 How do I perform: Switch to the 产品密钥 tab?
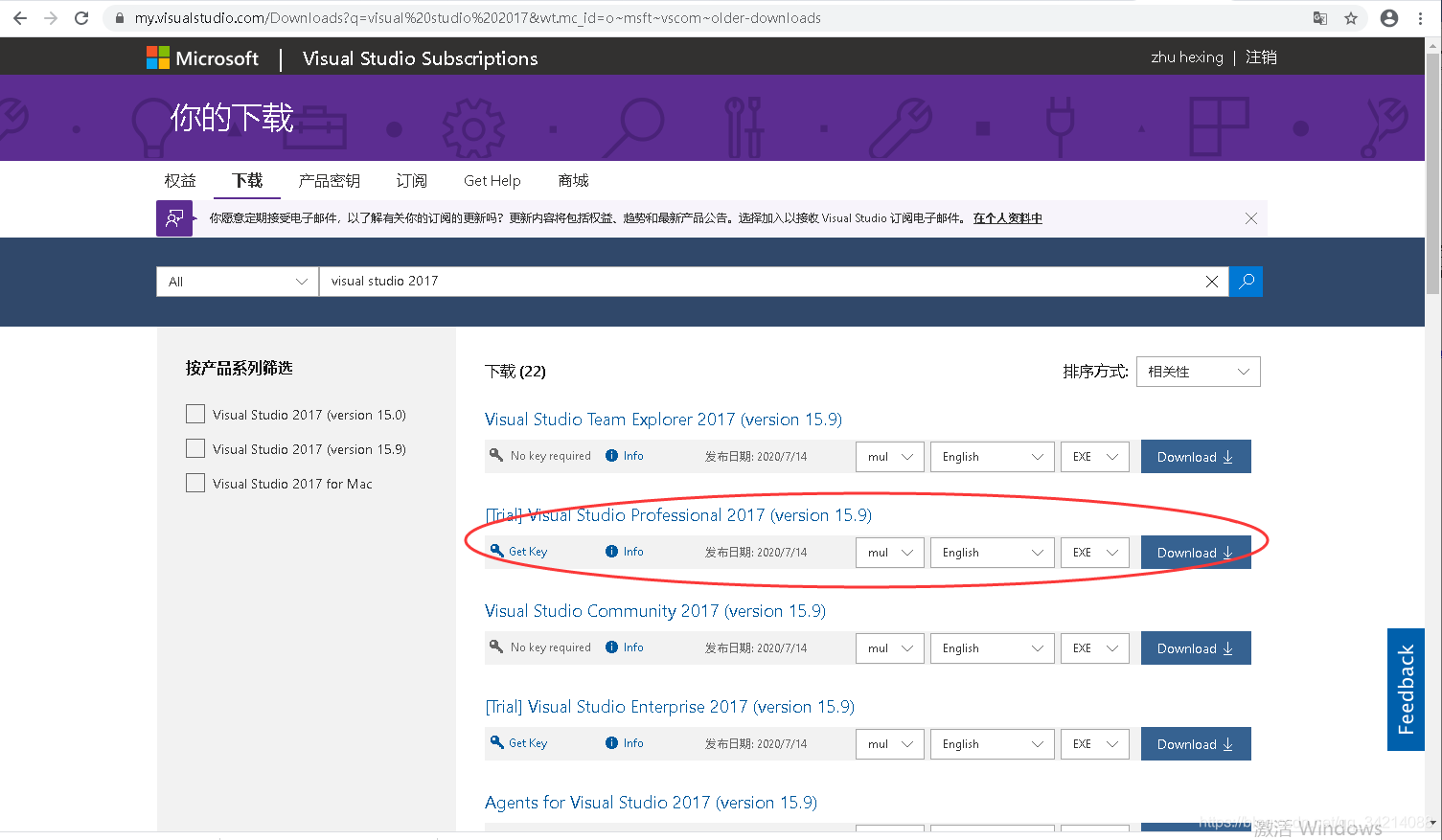tap(330, 180)
